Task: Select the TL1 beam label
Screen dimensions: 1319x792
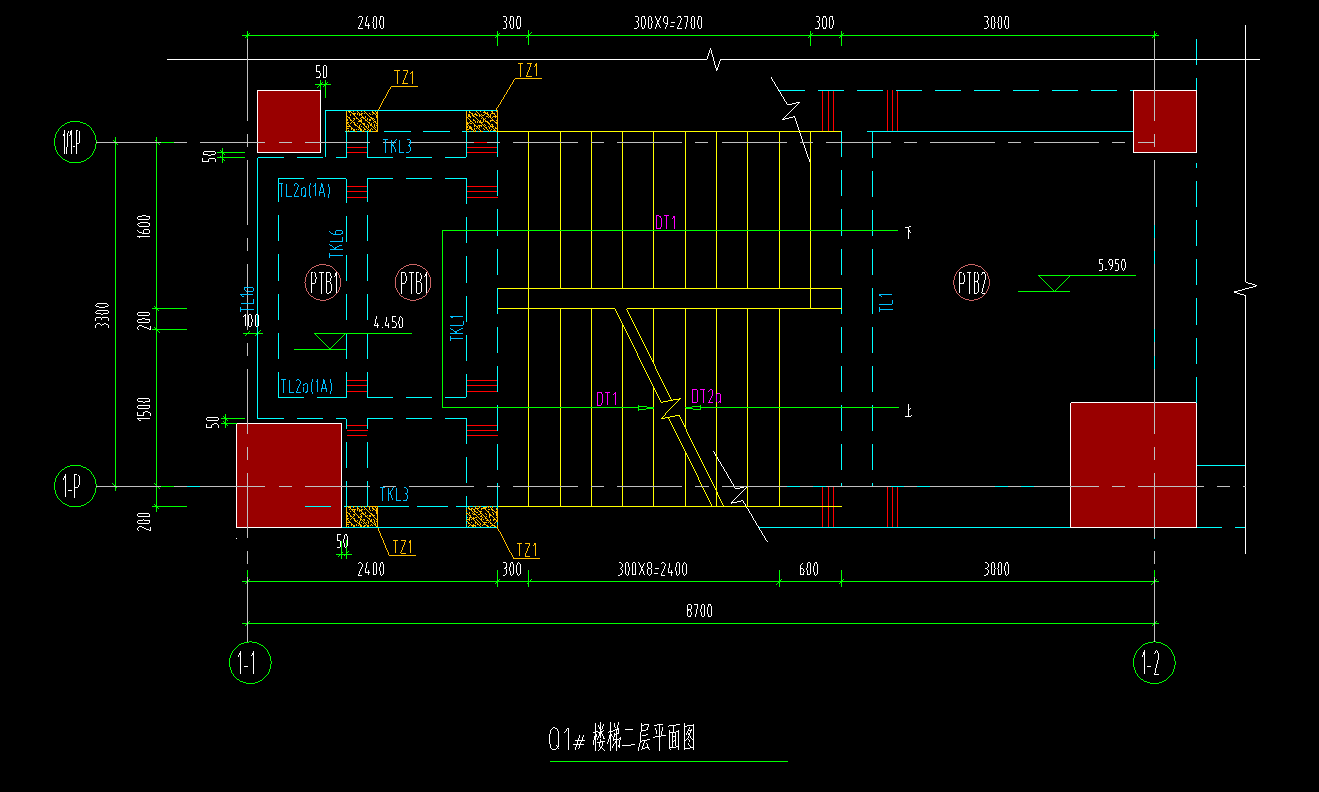Action: (885, 303)
